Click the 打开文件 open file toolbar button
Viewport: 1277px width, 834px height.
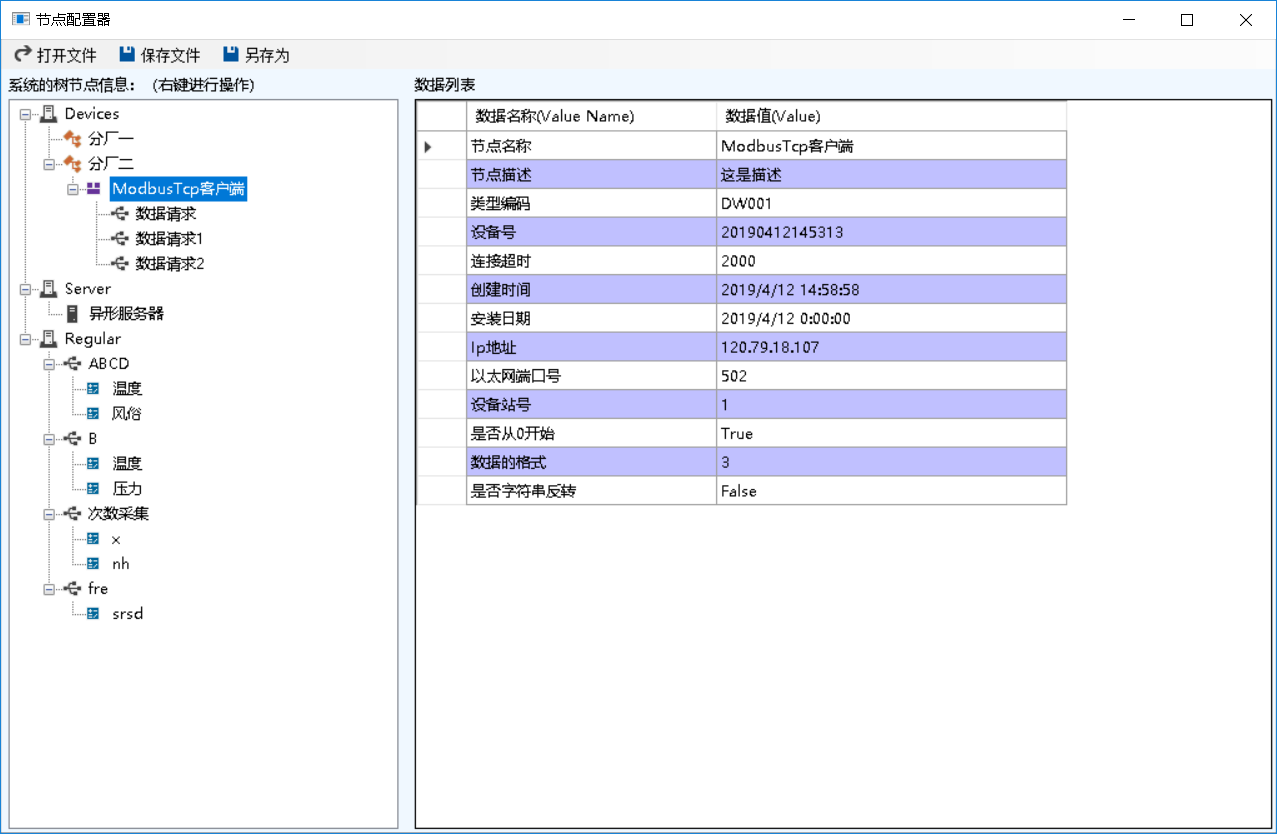(x=55, y=55)
